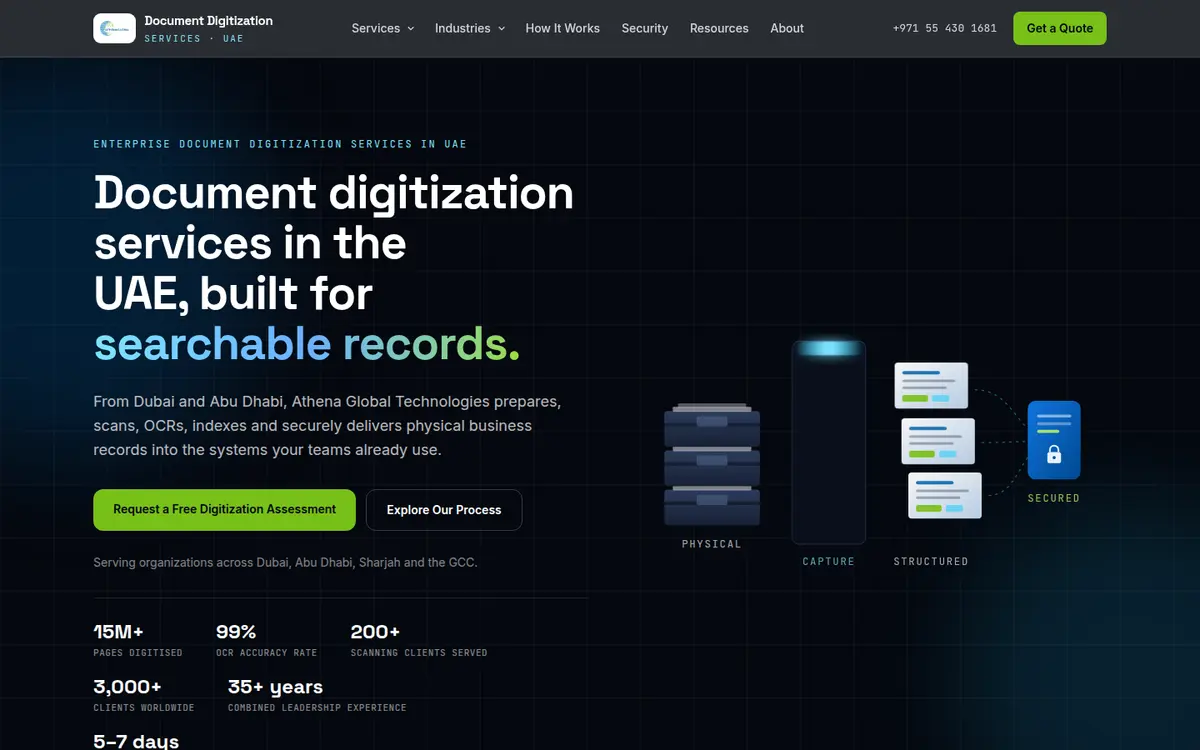Navigate to the About page

787,28
